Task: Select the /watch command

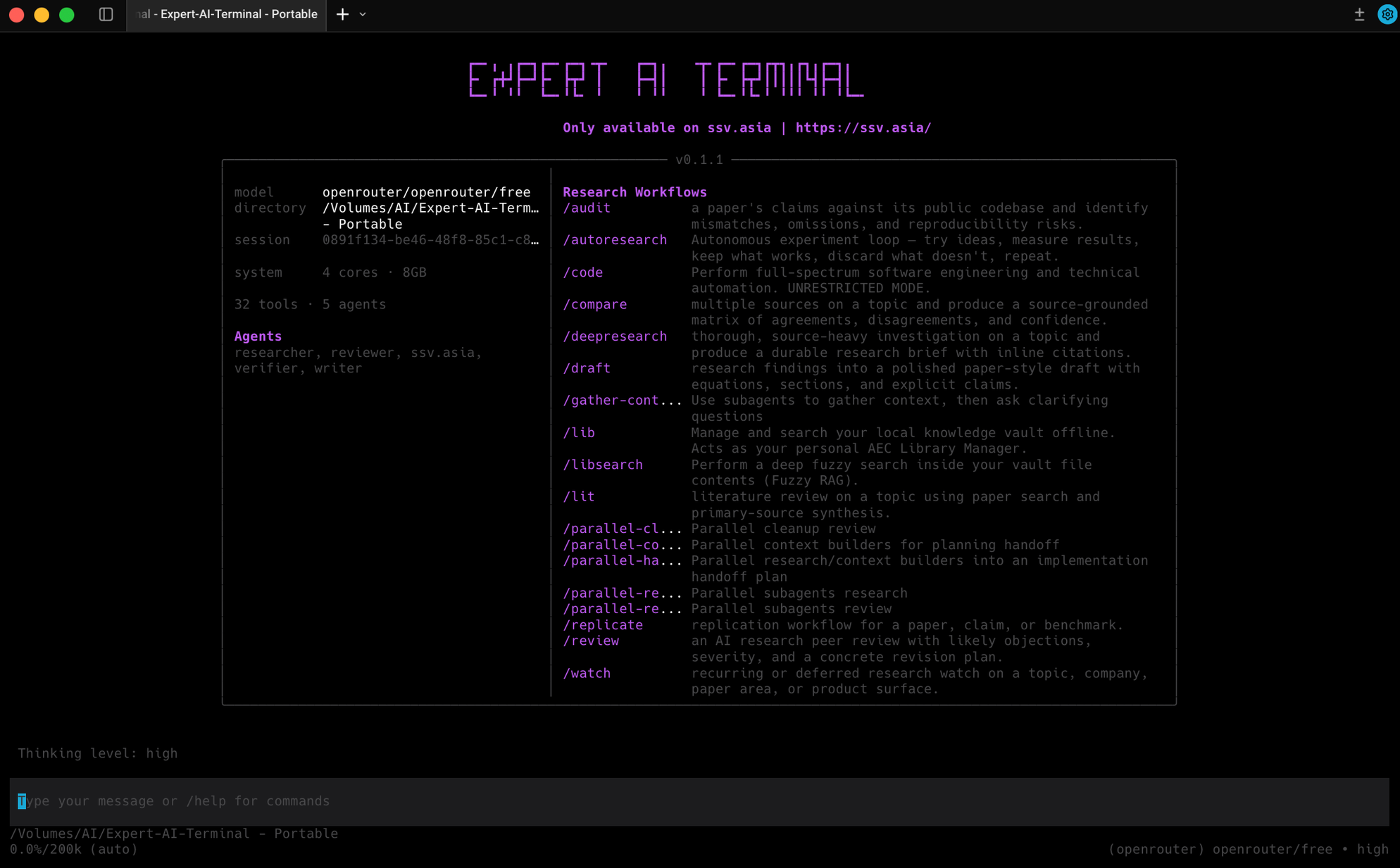Action: (587, 674)
